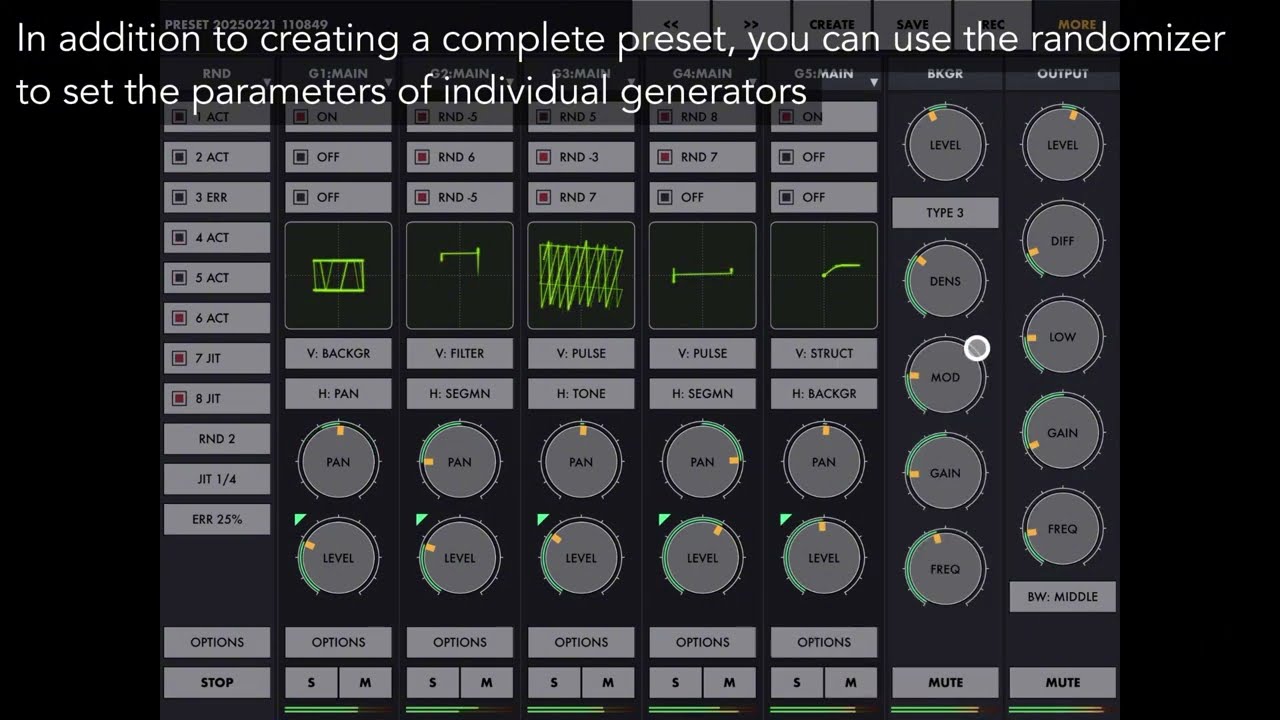Solo generator G1 with its S button

pyautogui.click(x=311, y=682)
